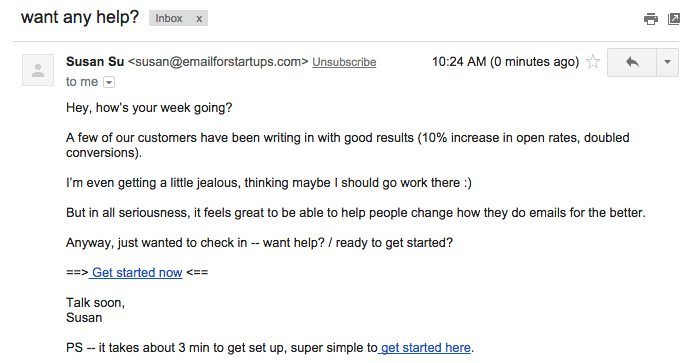Click the 'to me' recipient text
Image resolution: width=690 pixels, height=363 pixels.
tap(82, 82)
